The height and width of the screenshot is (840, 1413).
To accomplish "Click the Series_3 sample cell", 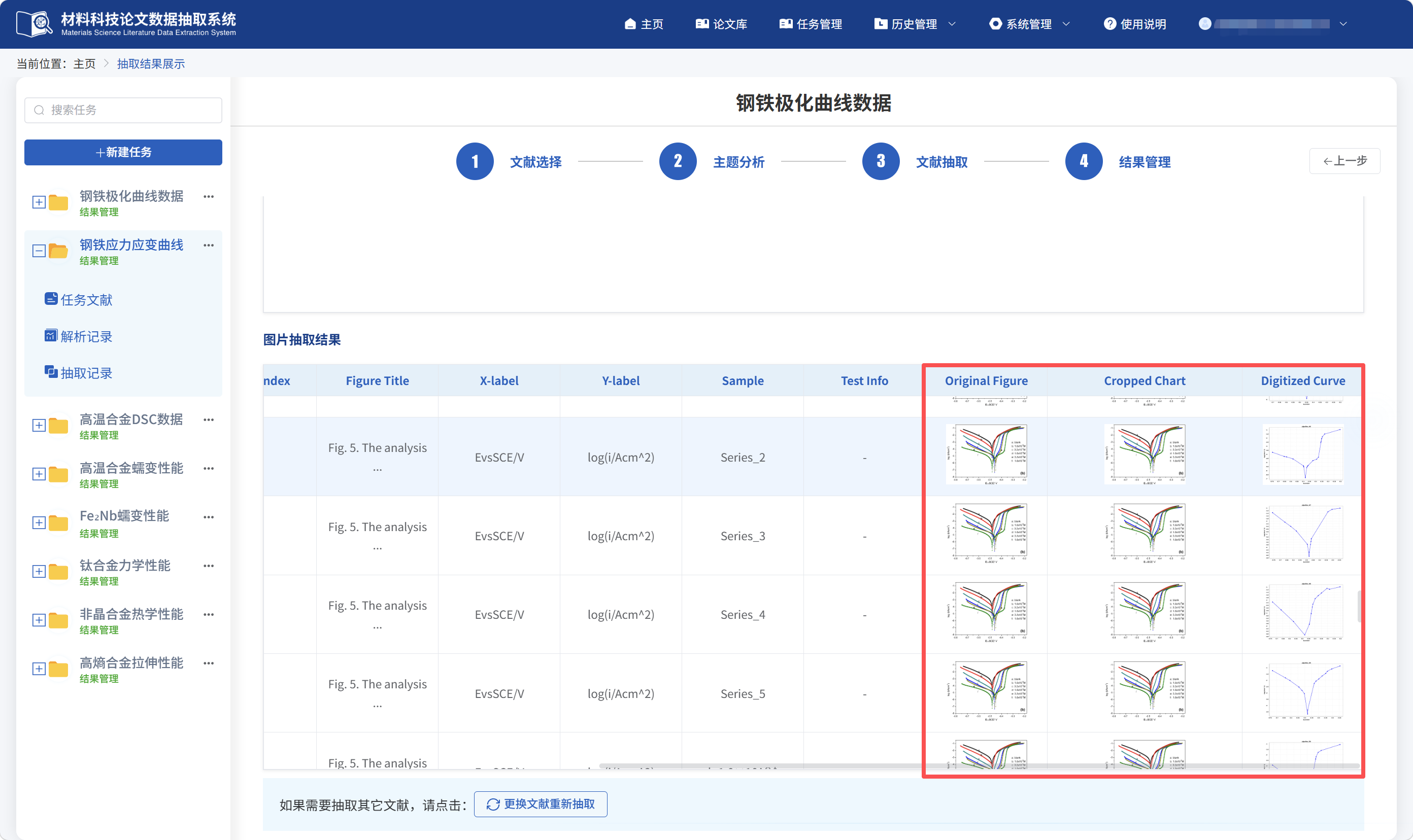I will [743, 536].
